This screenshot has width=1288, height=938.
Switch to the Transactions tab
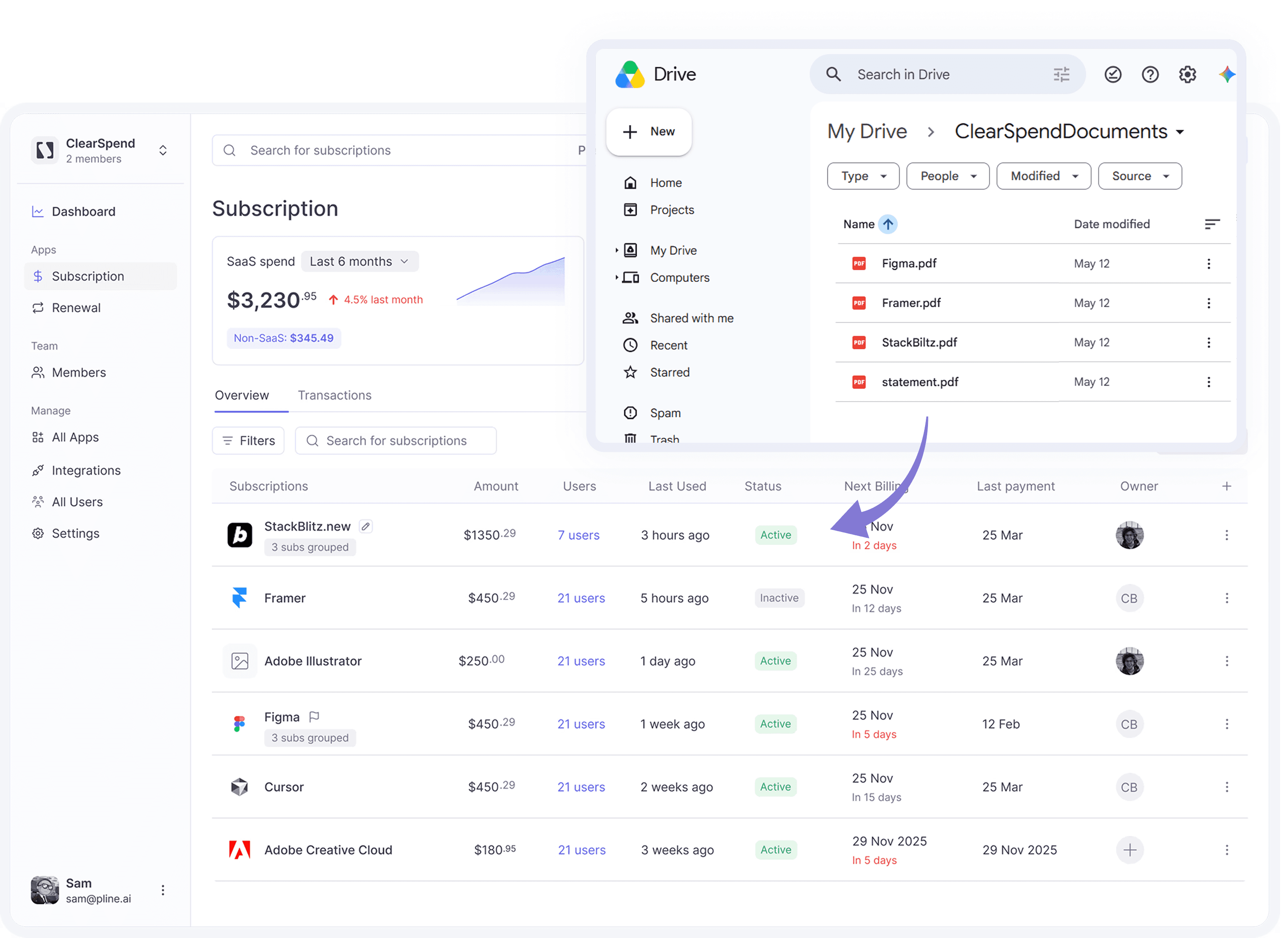(335, 396)
